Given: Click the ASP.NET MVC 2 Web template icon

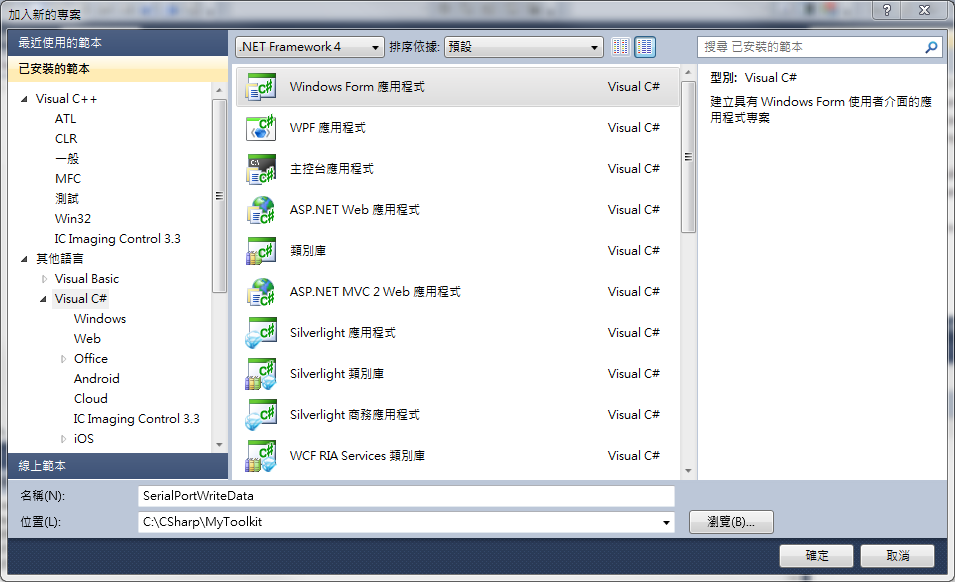Looking at the screenshot, I should tap(261, 292).
